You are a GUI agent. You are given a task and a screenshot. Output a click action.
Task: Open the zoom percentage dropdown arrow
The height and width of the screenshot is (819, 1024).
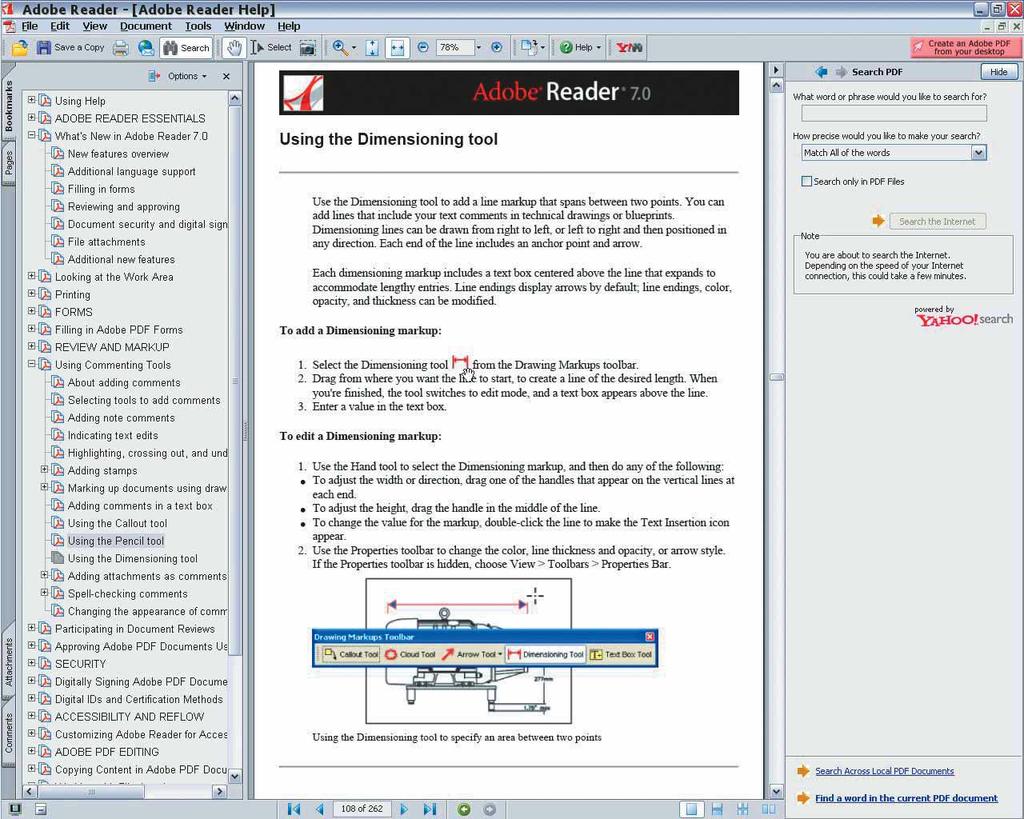click(x=478, y=47)
